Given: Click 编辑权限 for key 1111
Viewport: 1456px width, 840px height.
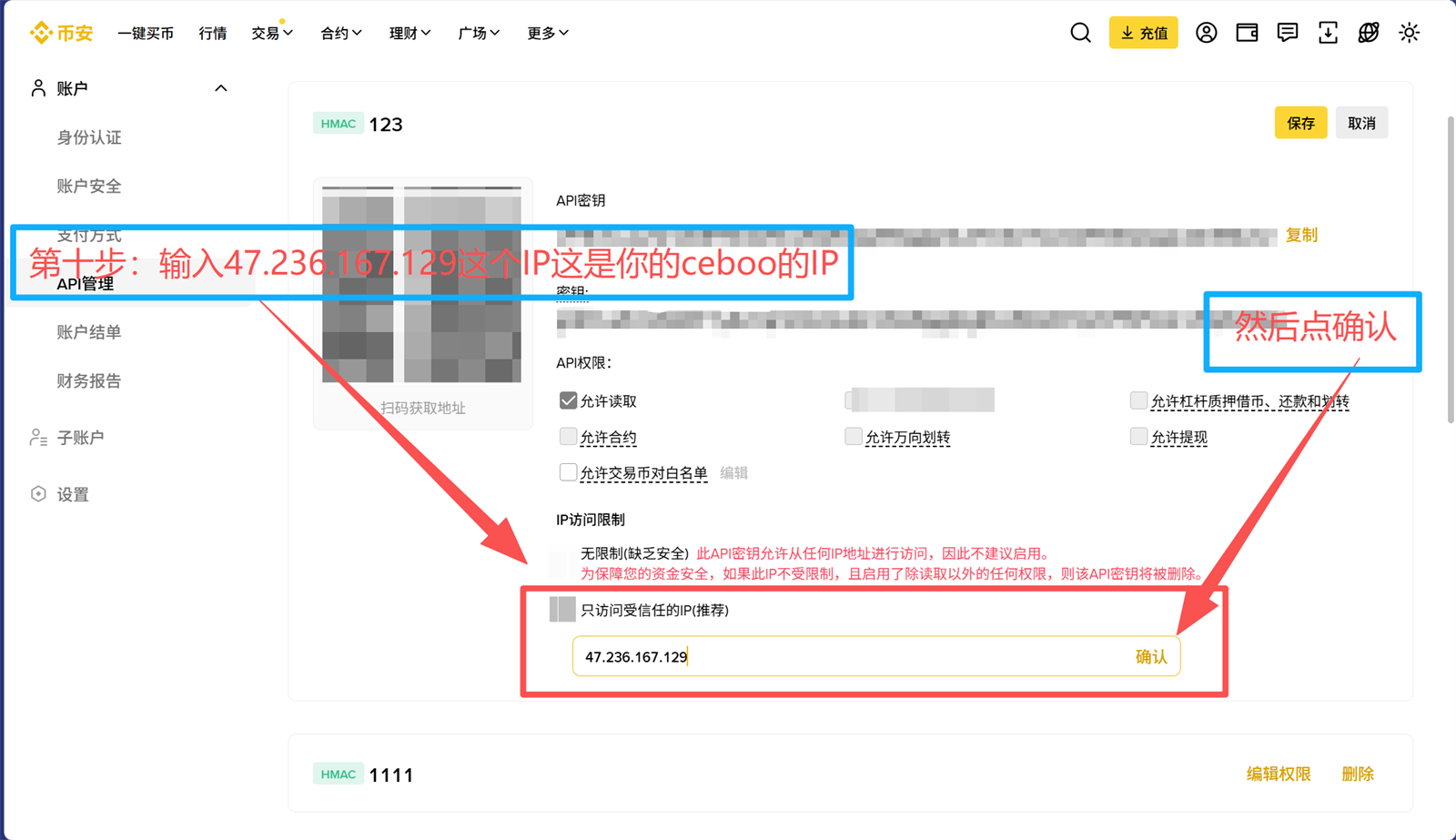Looking at the screenshot, I should [1279, 774].
